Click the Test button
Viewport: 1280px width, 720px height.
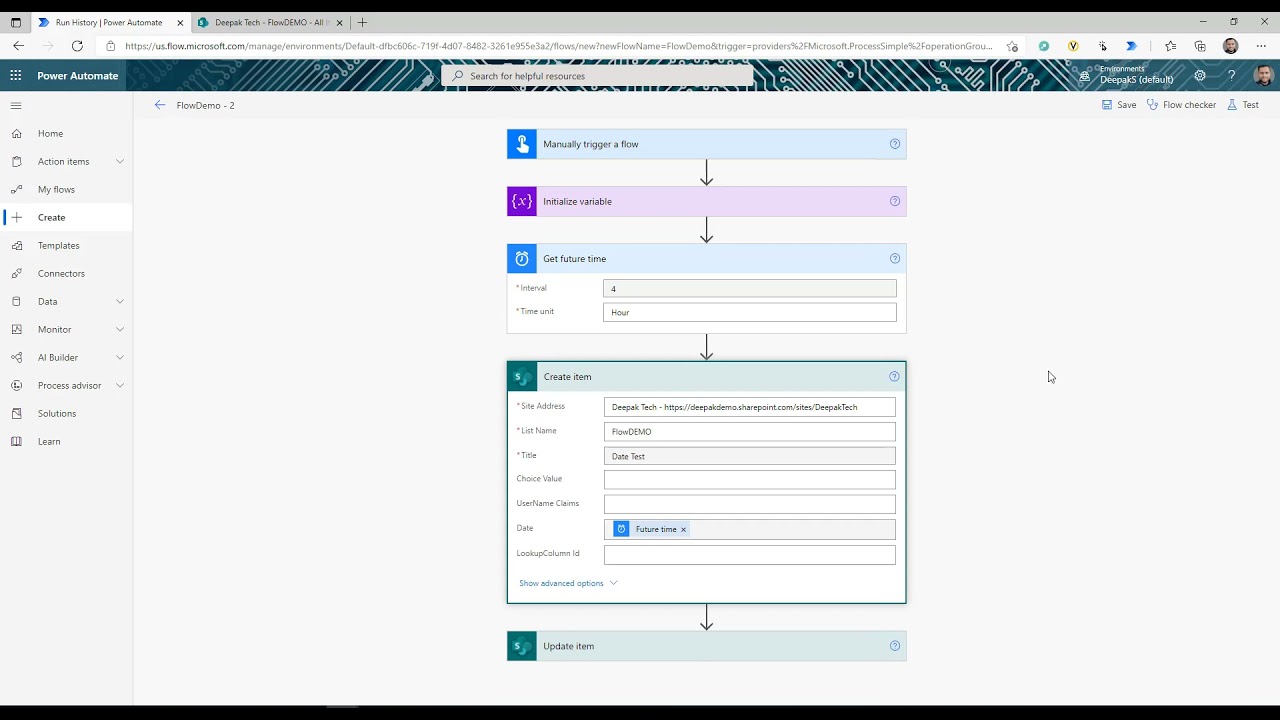point(1243,105)
